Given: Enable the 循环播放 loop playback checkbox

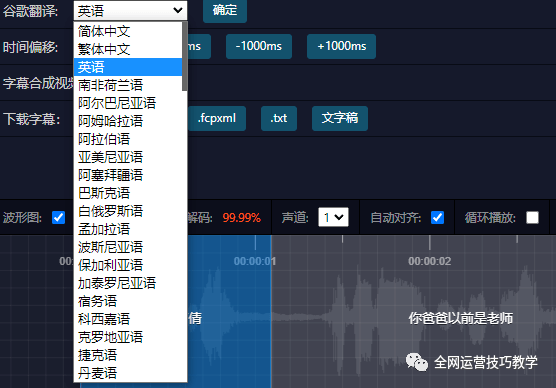Looking at the screenshot, I should [532, 217].
